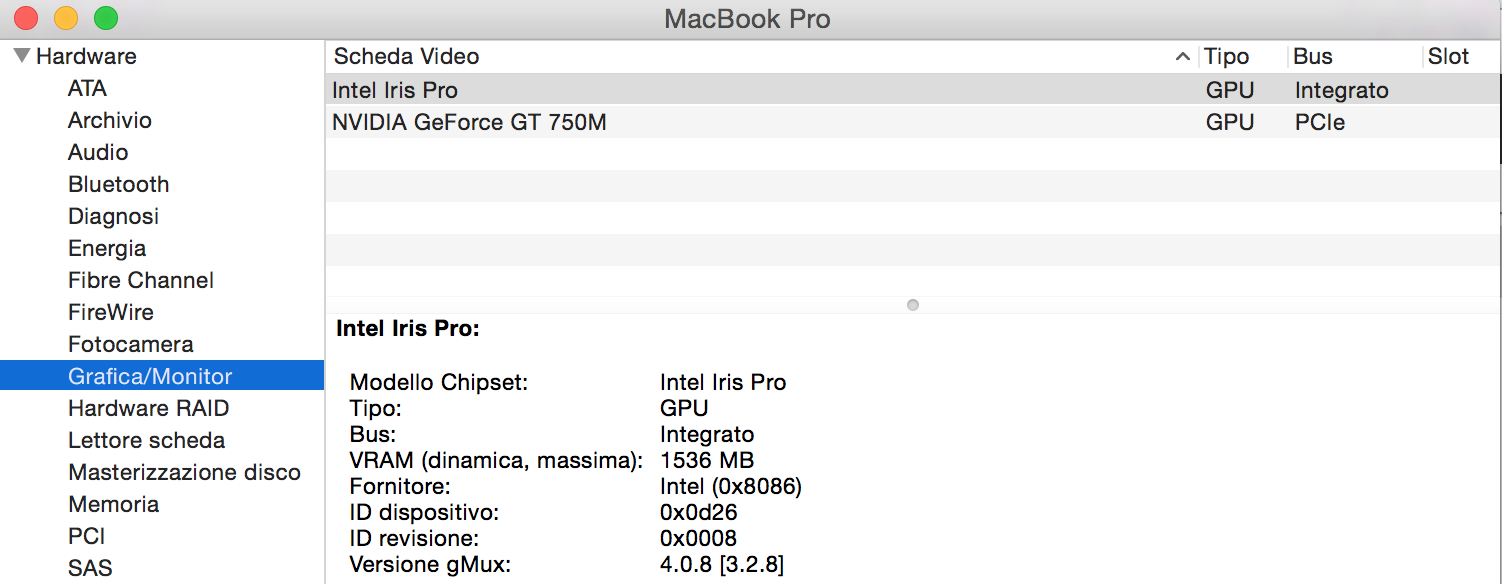Click the Intel Iris Pro detail heading
This screenshot has width=1502, height=584.
tap(408, 328)
